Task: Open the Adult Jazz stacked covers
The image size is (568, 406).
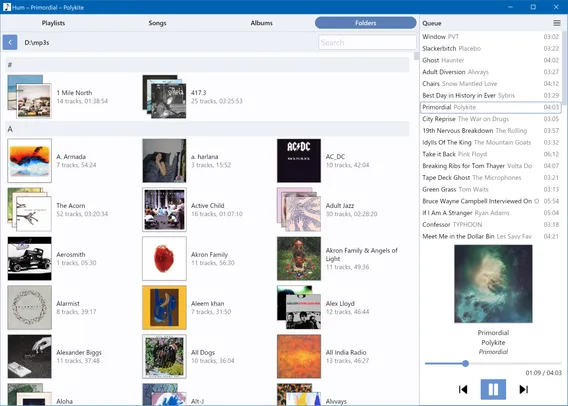Action: point(299,209)
